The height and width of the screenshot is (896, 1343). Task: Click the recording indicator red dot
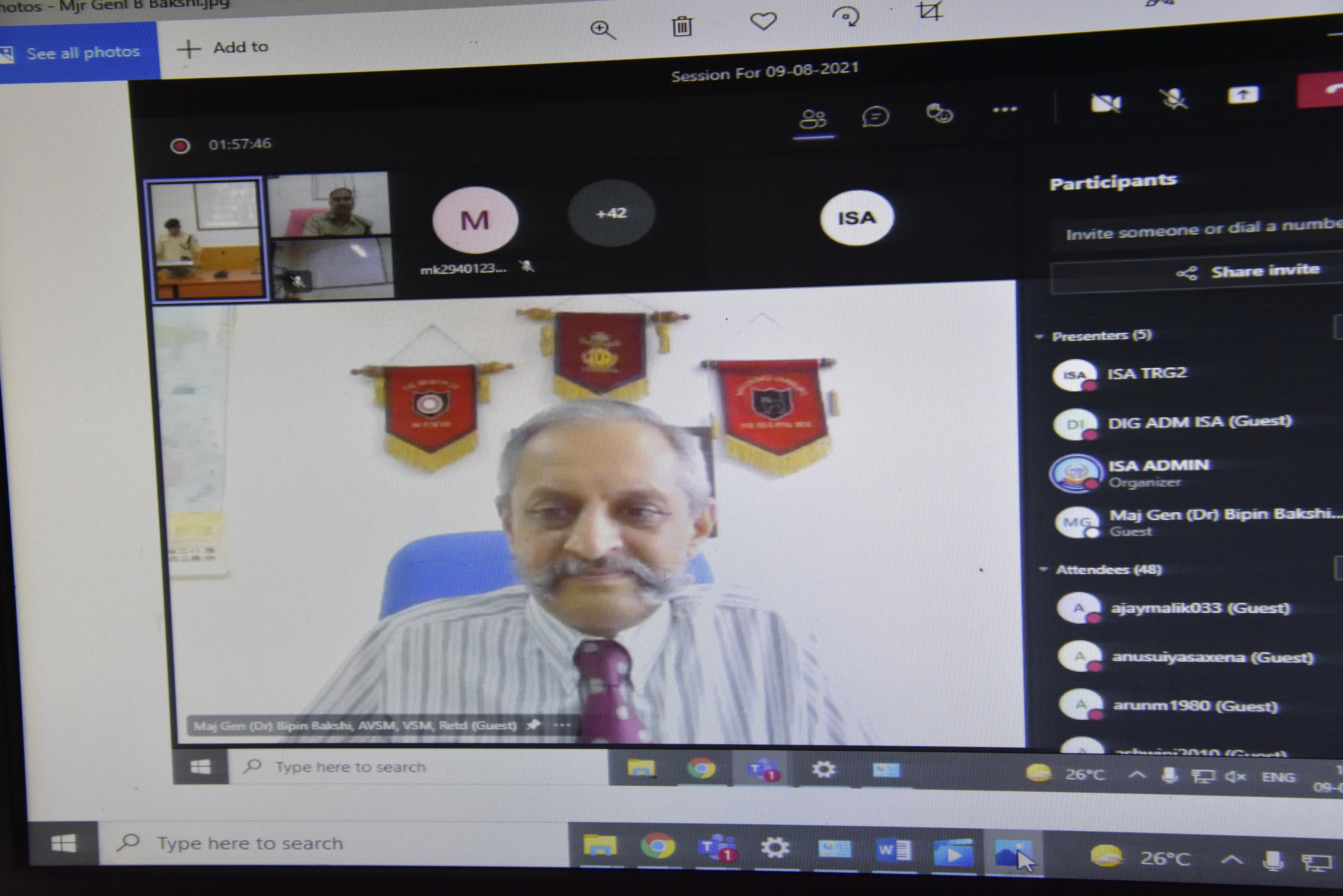[180, 146]
